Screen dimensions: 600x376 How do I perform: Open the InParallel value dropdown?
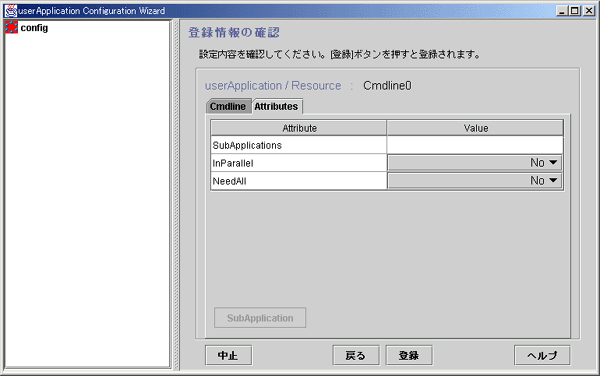tap(474, 163)
